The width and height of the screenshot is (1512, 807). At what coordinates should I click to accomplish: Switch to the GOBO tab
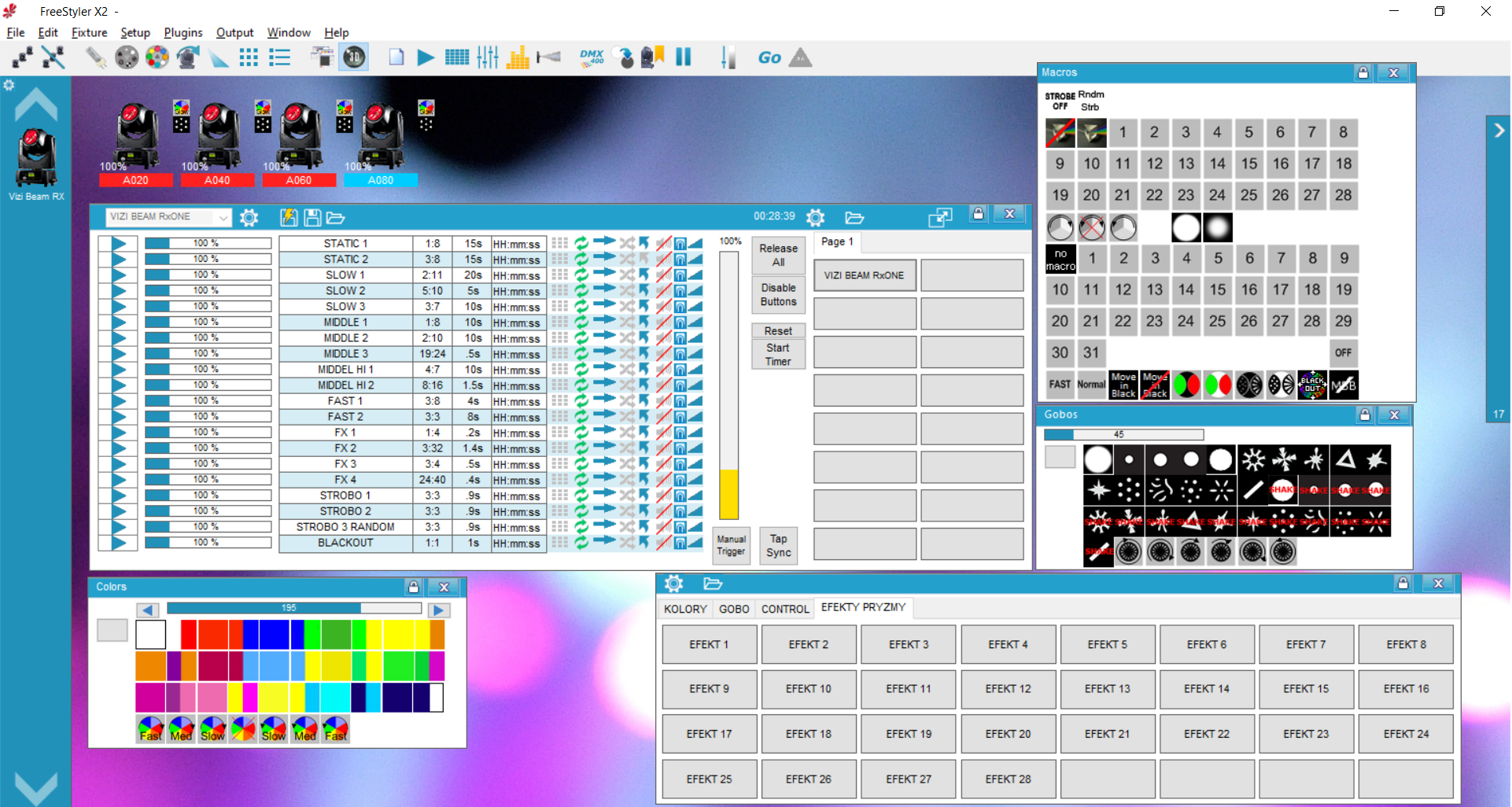734,609
